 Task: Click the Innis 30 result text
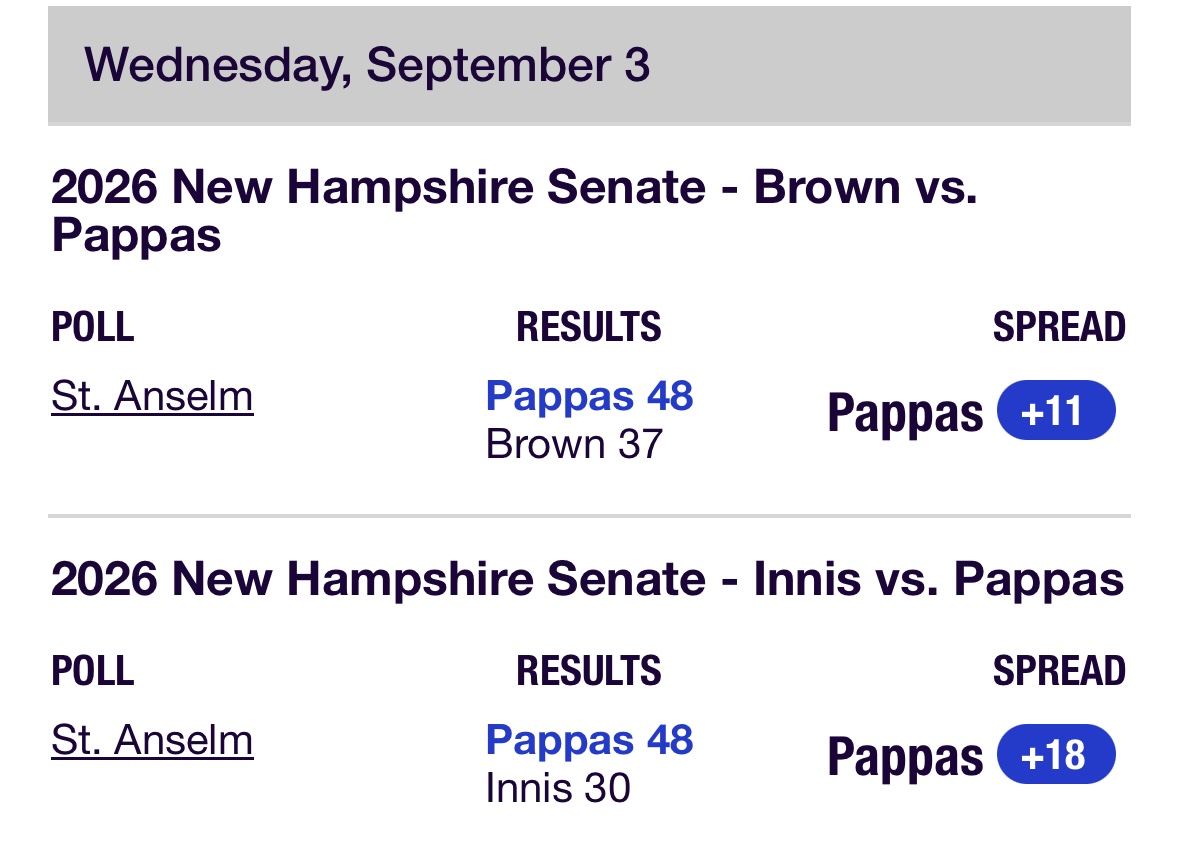(558, 788)
